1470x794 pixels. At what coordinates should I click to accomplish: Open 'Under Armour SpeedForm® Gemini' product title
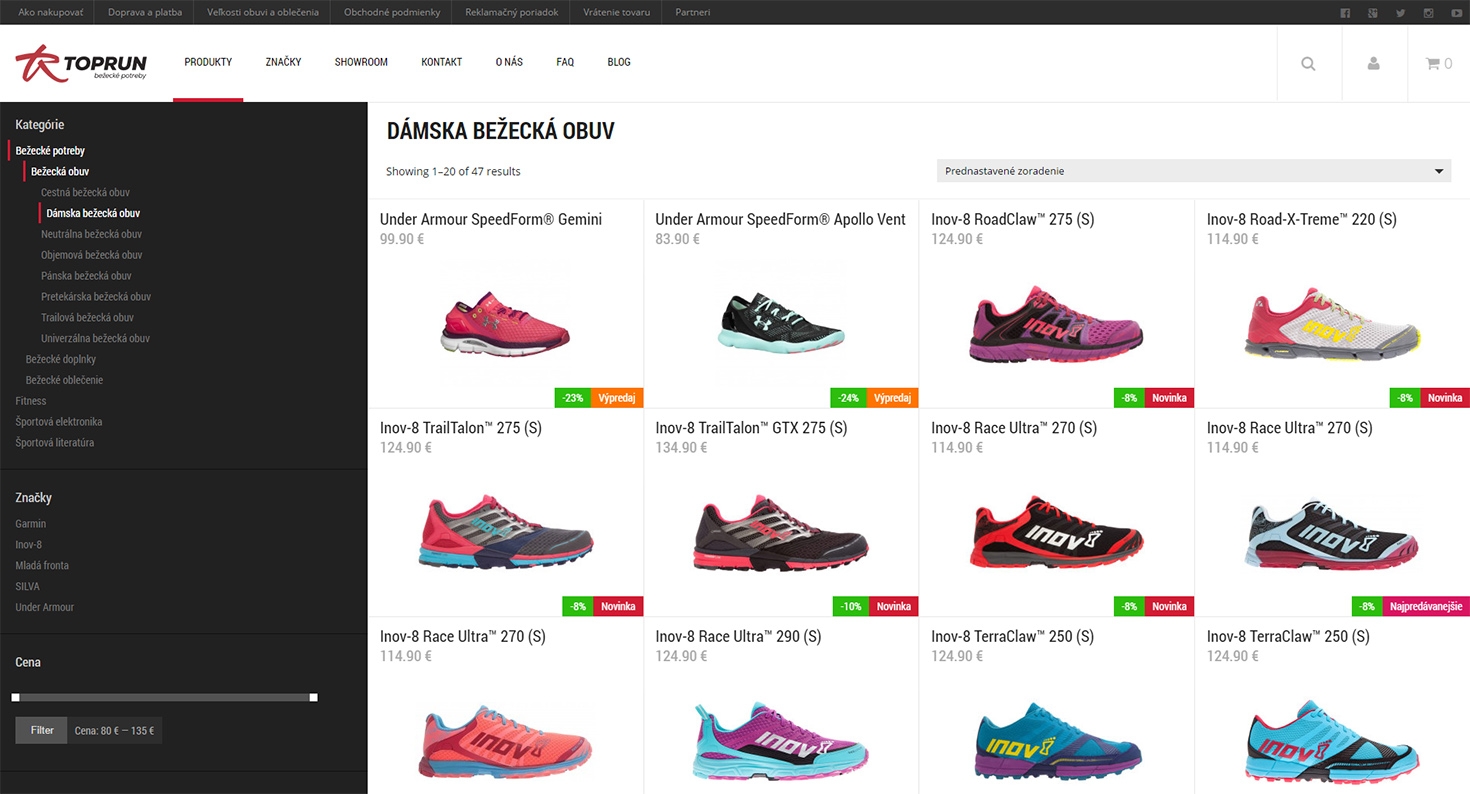491,219
